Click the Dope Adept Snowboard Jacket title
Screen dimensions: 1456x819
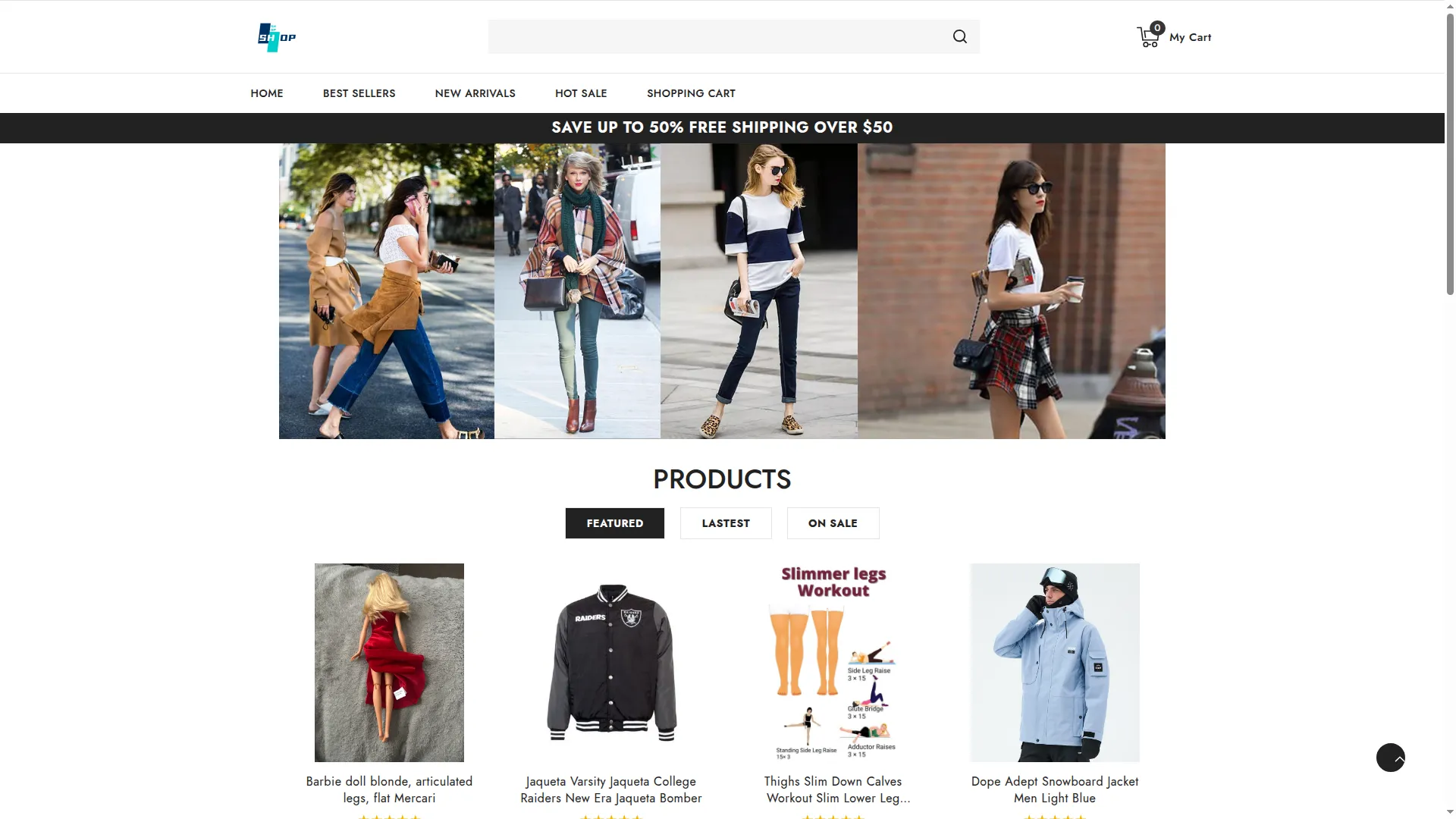[1054, 789]
